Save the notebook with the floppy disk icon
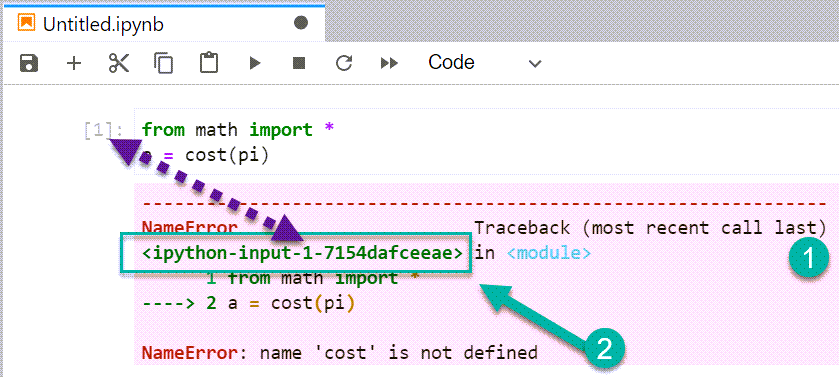 pos(29,63)
